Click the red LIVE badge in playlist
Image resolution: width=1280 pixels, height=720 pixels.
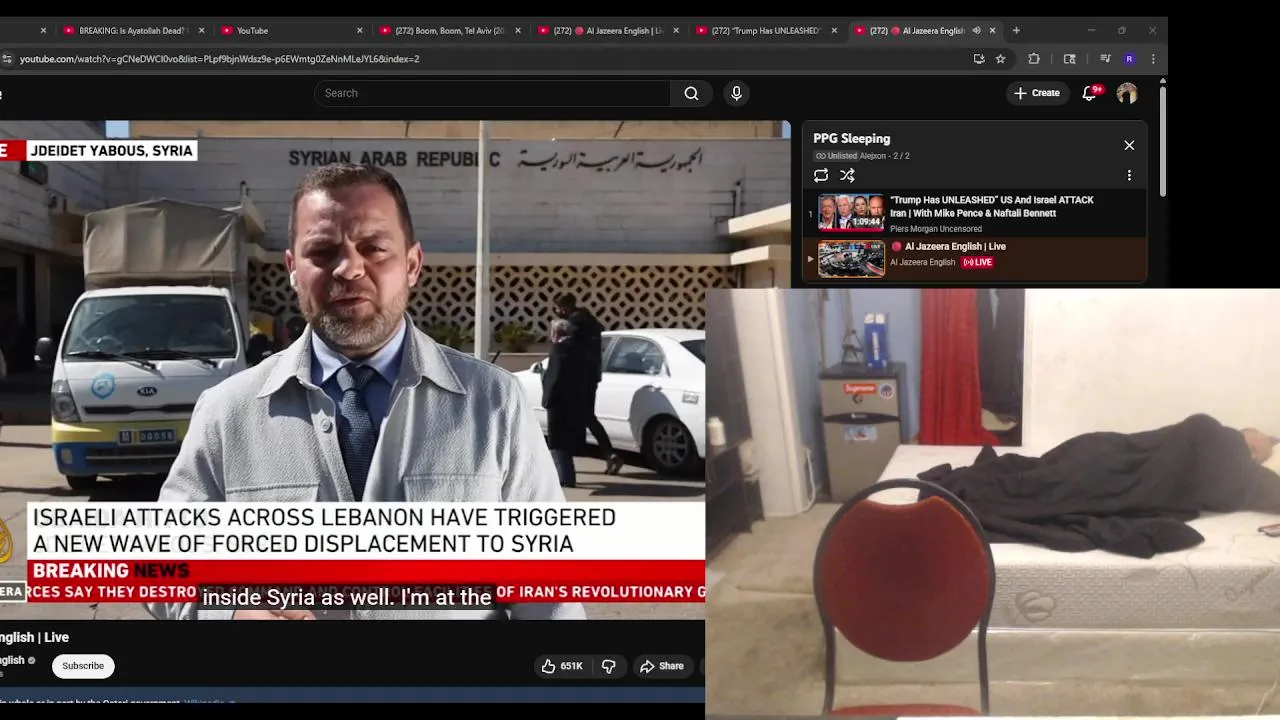point(977,262)
